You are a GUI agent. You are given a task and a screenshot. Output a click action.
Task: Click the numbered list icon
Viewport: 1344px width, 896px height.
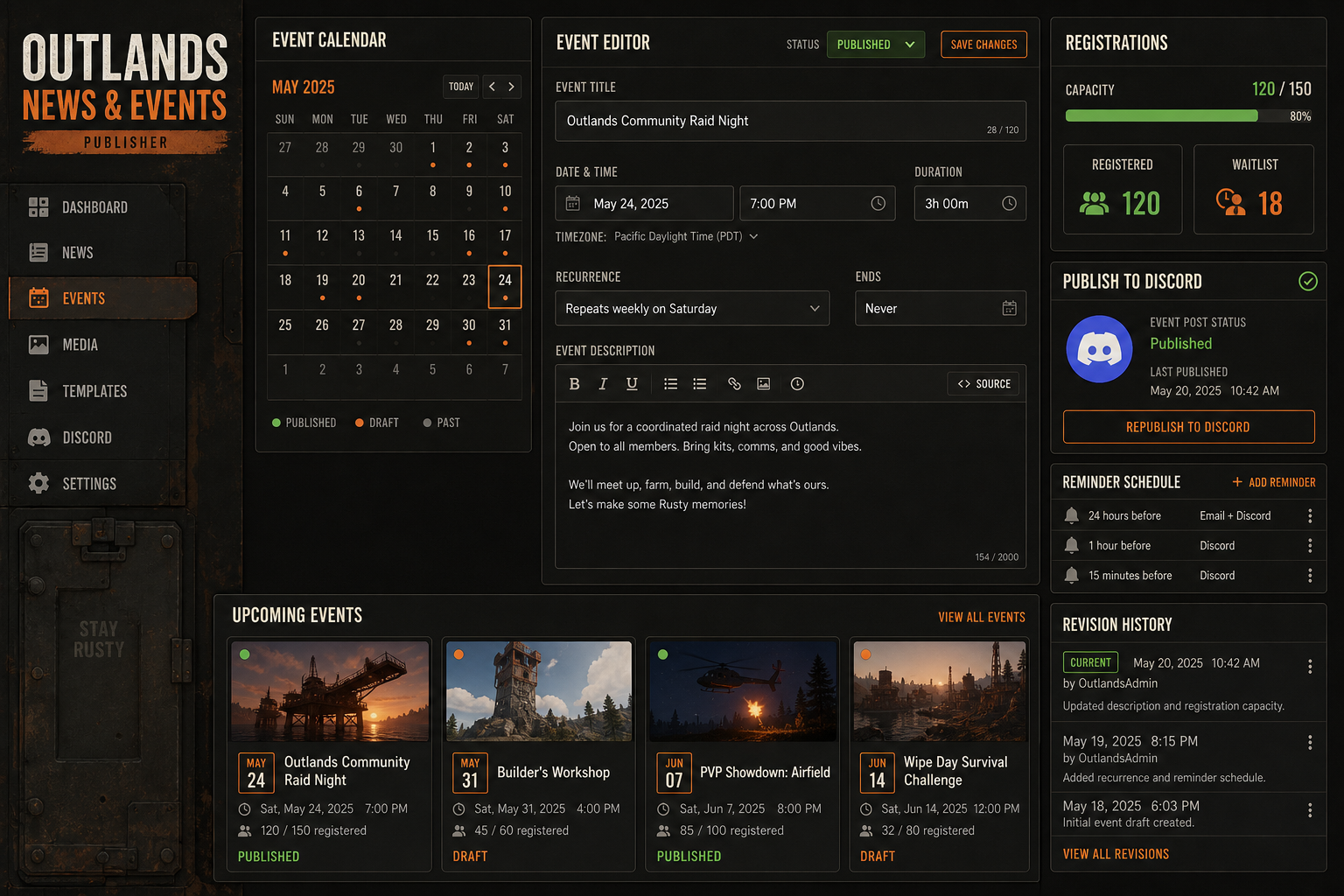click(700, 384)
